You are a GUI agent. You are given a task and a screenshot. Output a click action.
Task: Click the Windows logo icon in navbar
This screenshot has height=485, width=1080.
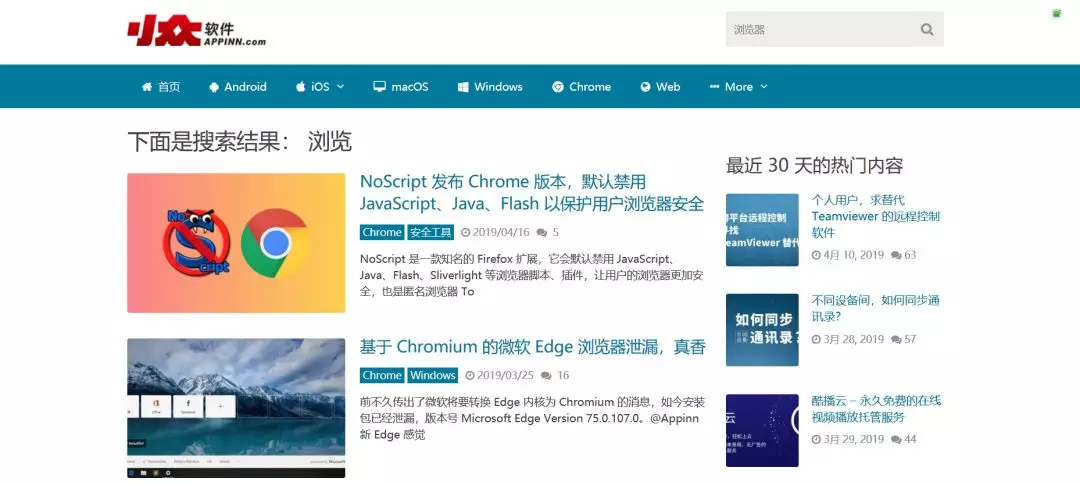click(463, 87)
